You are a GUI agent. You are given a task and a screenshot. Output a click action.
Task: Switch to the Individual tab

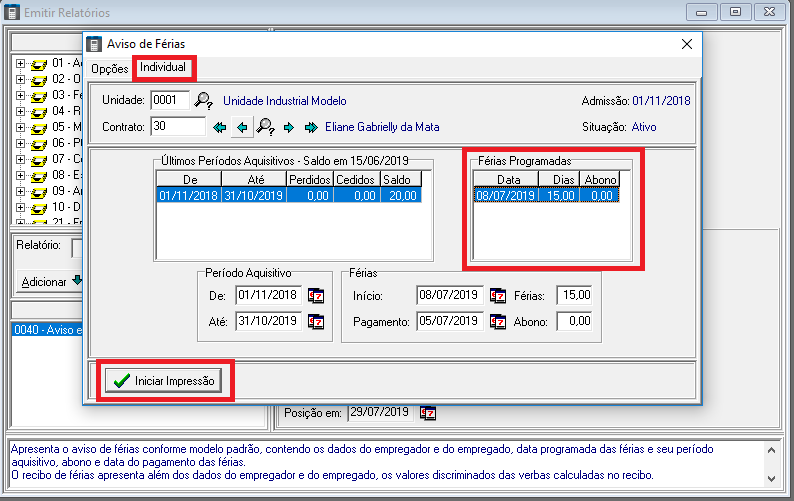pyautogui.click(x=163, y=68)
